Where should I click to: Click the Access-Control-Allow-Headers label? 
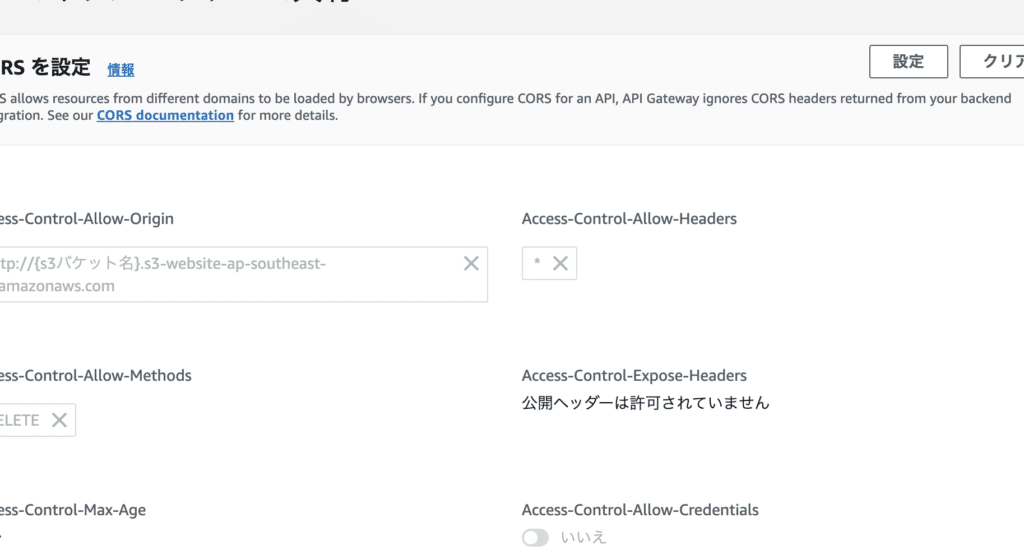(x=629, y=218)
